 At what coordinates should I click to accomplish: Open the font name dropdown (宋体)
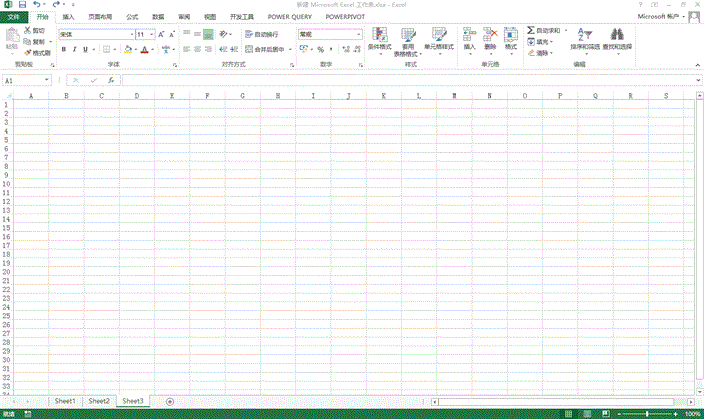[x=130, y=34]
